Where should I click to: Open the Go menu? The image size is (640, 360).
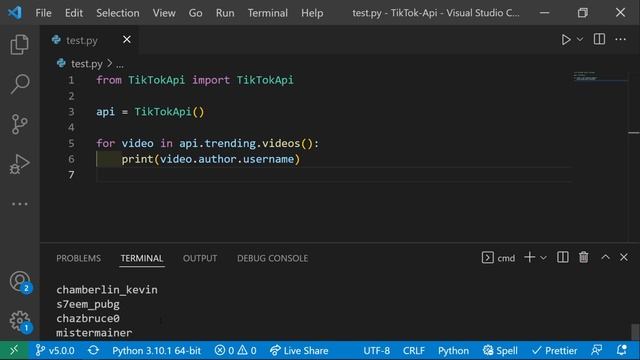196,13
